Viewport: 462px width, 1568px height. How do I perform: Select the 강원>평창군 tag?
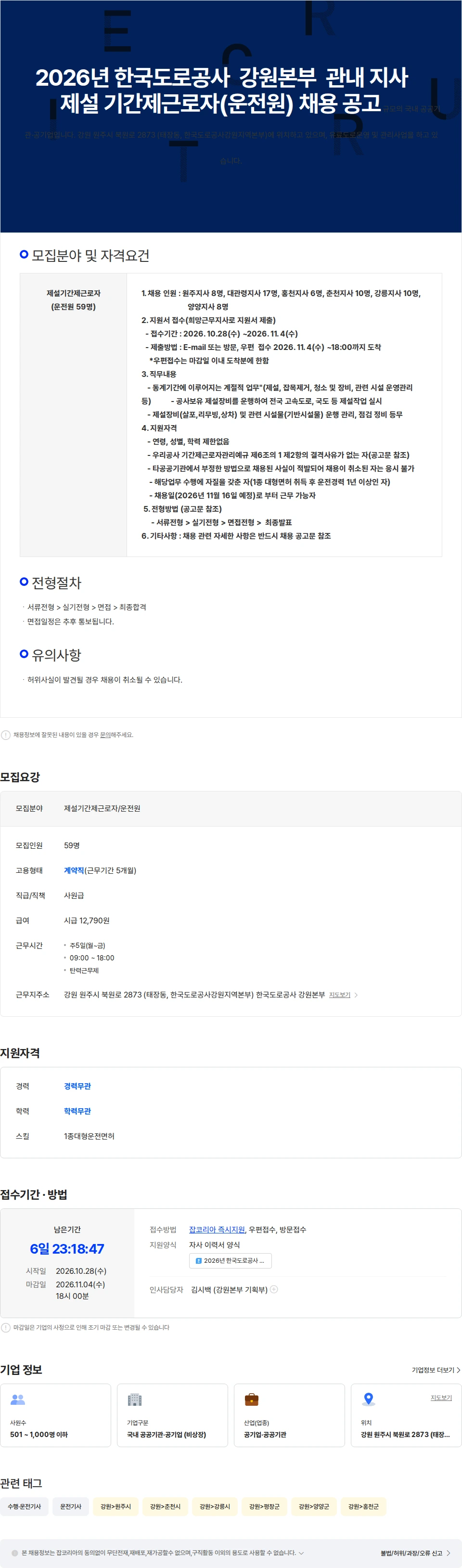pos(264,1506)
